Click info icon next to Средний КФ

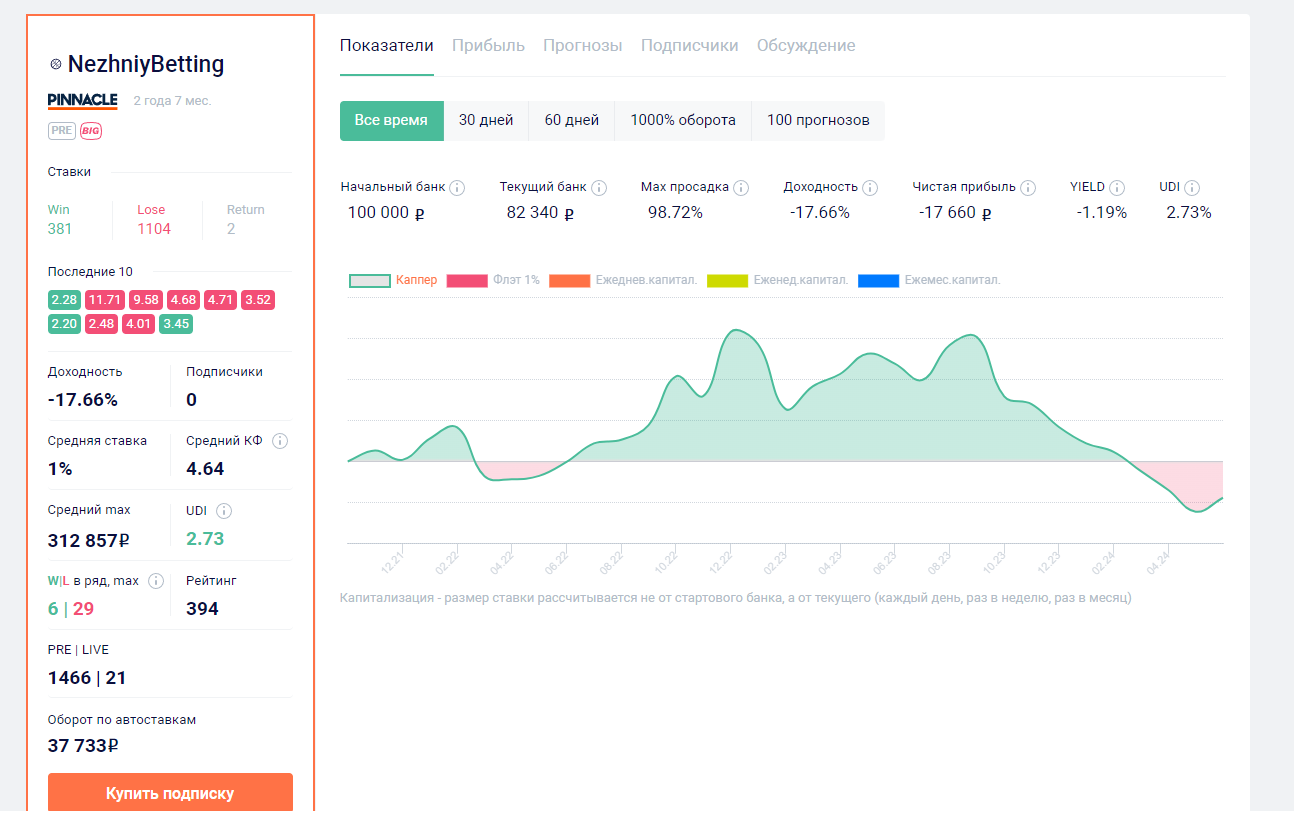280,441
